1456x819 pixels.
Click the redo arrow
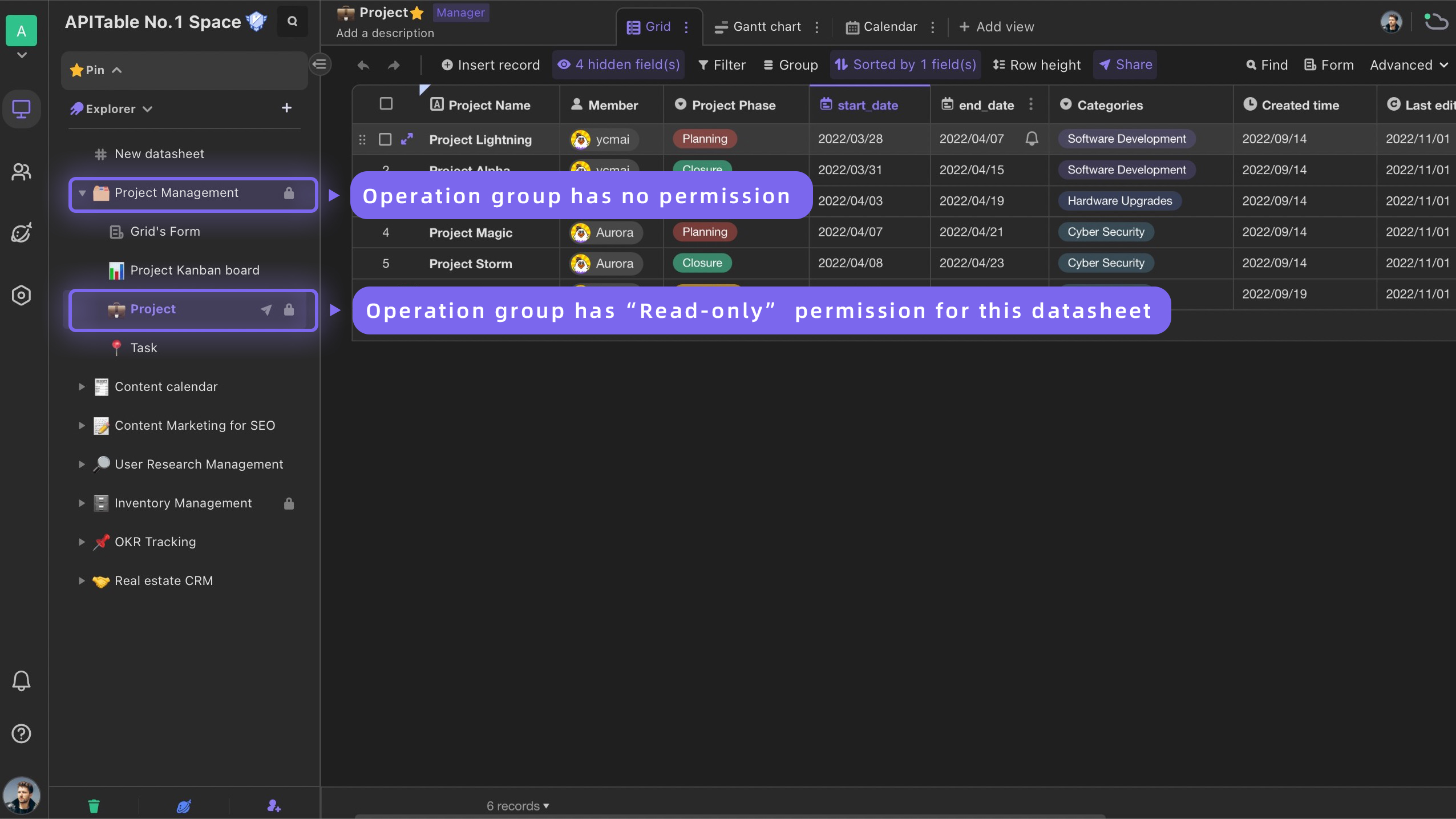394,66
